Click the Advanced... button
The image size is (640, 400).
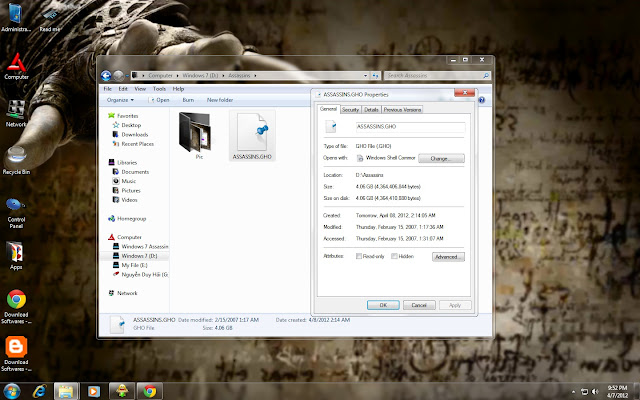448,257
